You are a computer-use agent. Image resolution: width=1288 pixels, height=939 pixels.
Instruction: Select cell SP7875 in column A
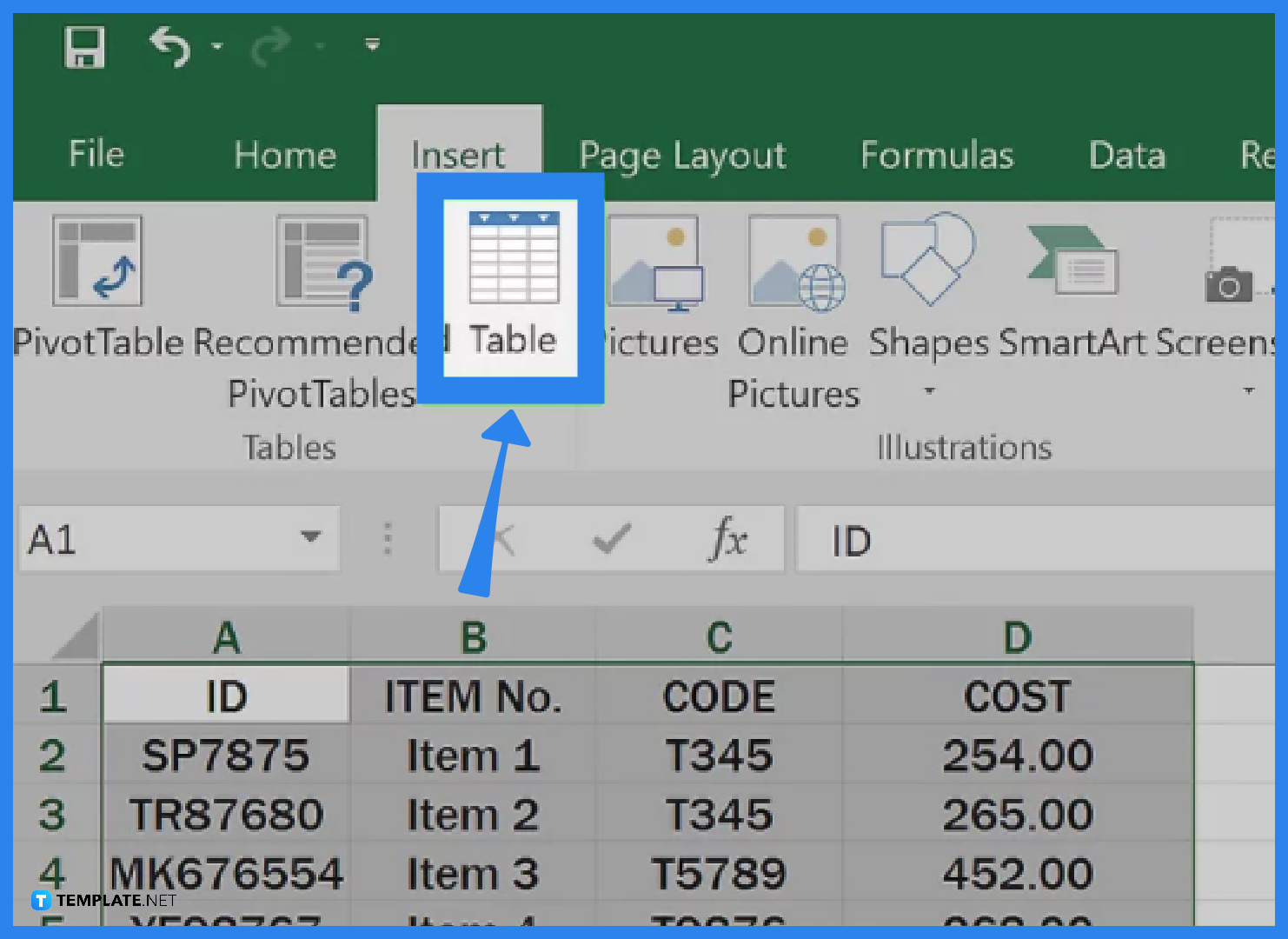pos(225,755)
